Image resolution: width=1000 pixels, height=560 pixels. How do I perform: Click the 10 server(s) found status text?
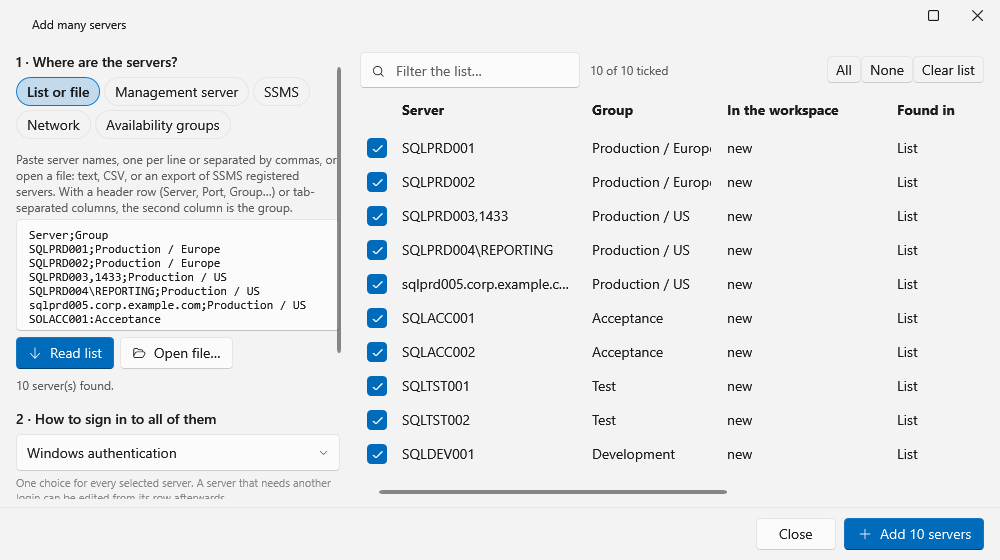click(x=65, y=386)
